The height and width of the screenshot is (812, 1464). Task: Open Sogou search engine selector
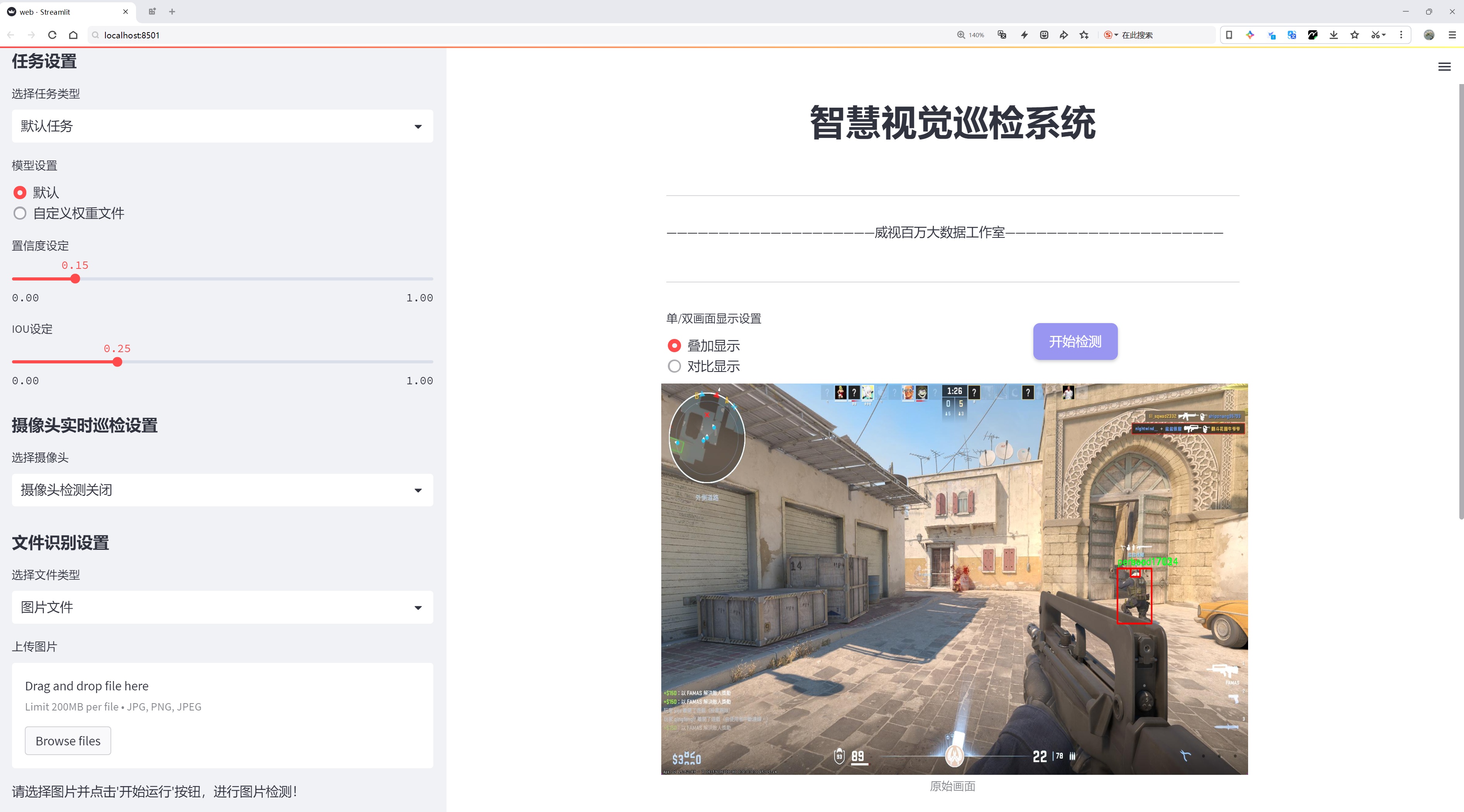coord(1111,35)
